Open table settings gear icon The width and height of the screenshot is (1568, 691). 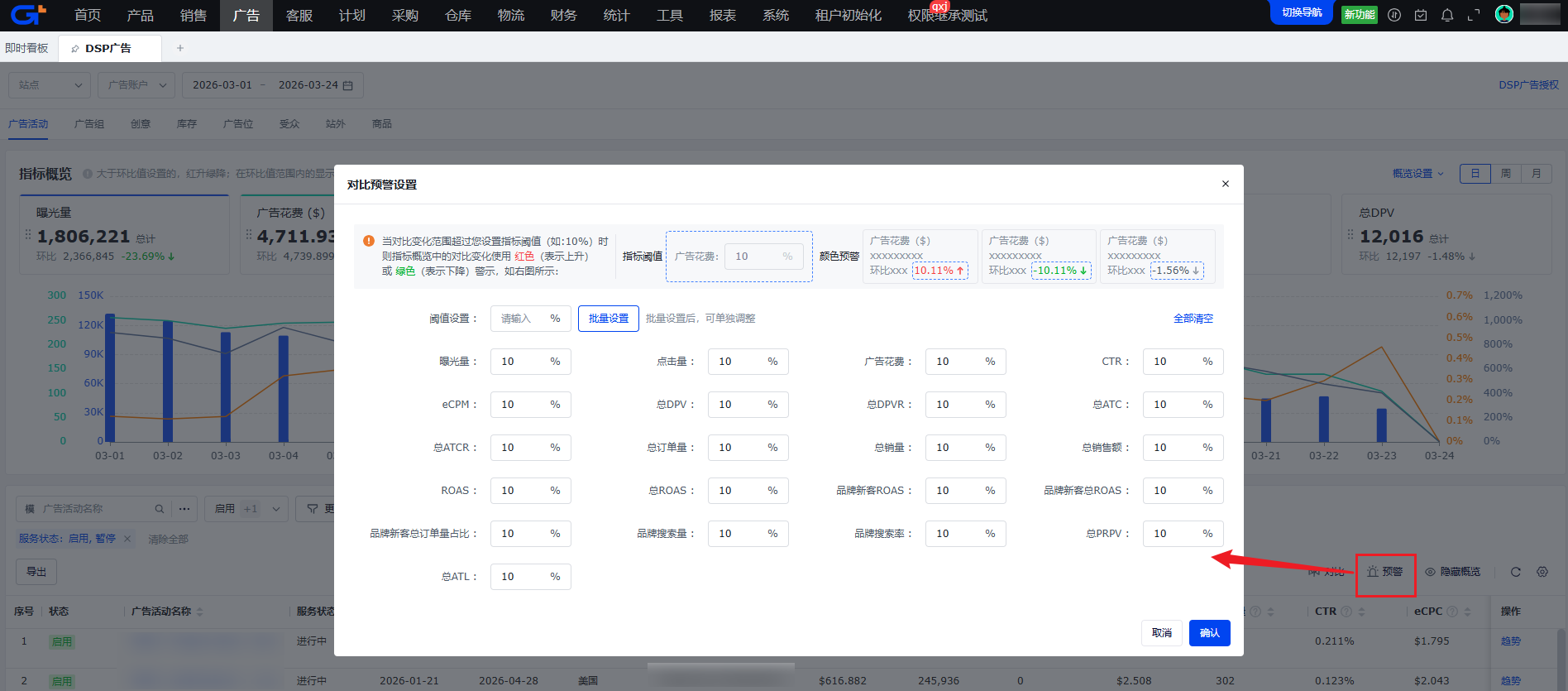click(x=1542, y=572)
